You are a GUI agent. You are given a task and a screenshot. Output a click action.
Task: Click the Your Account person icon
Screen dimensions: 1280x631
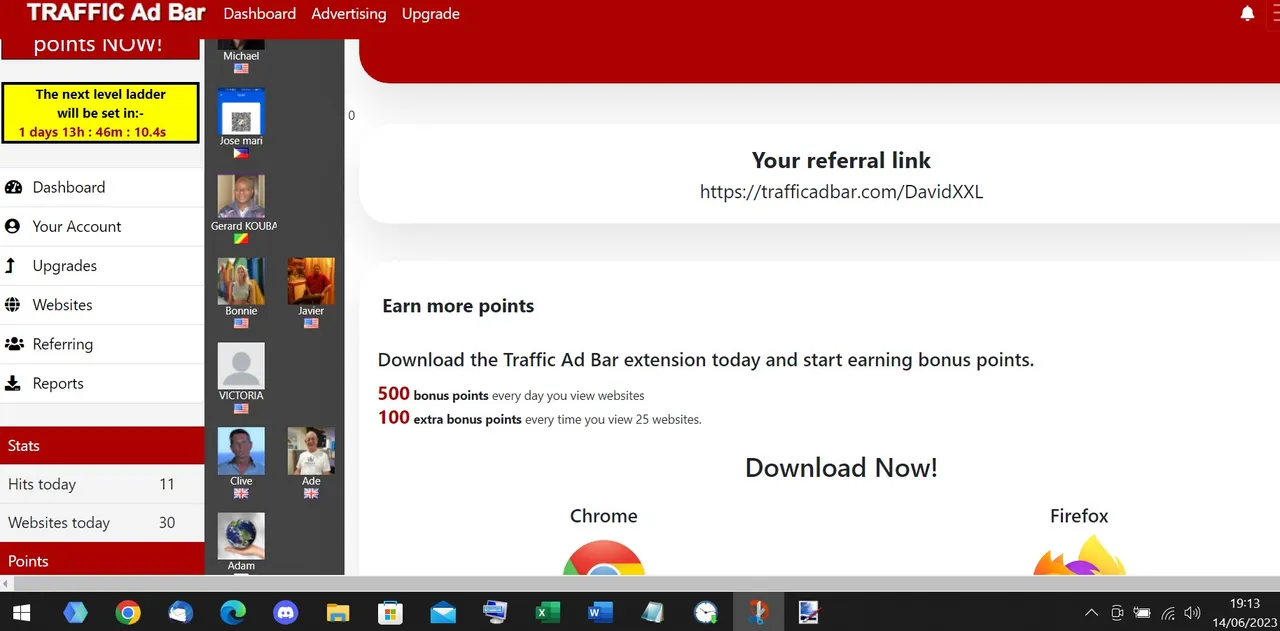point(13,226)
